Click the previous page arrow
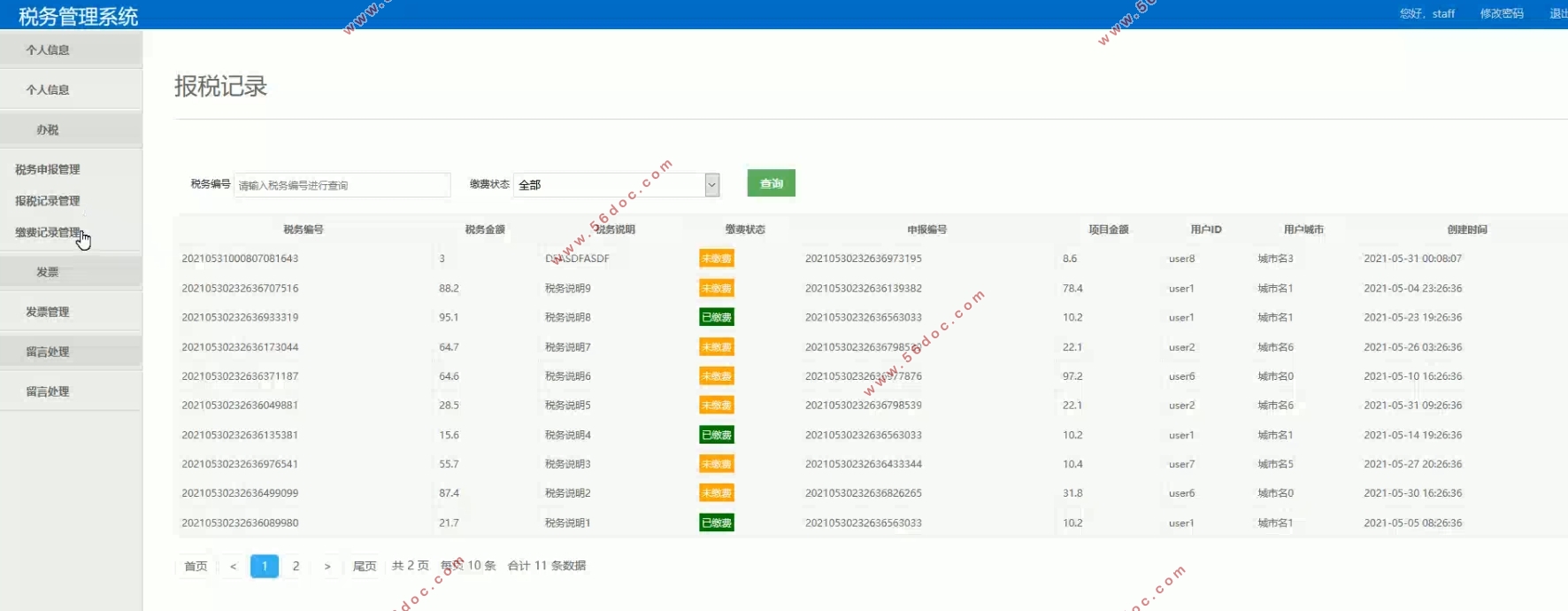 tap(233, 566)
